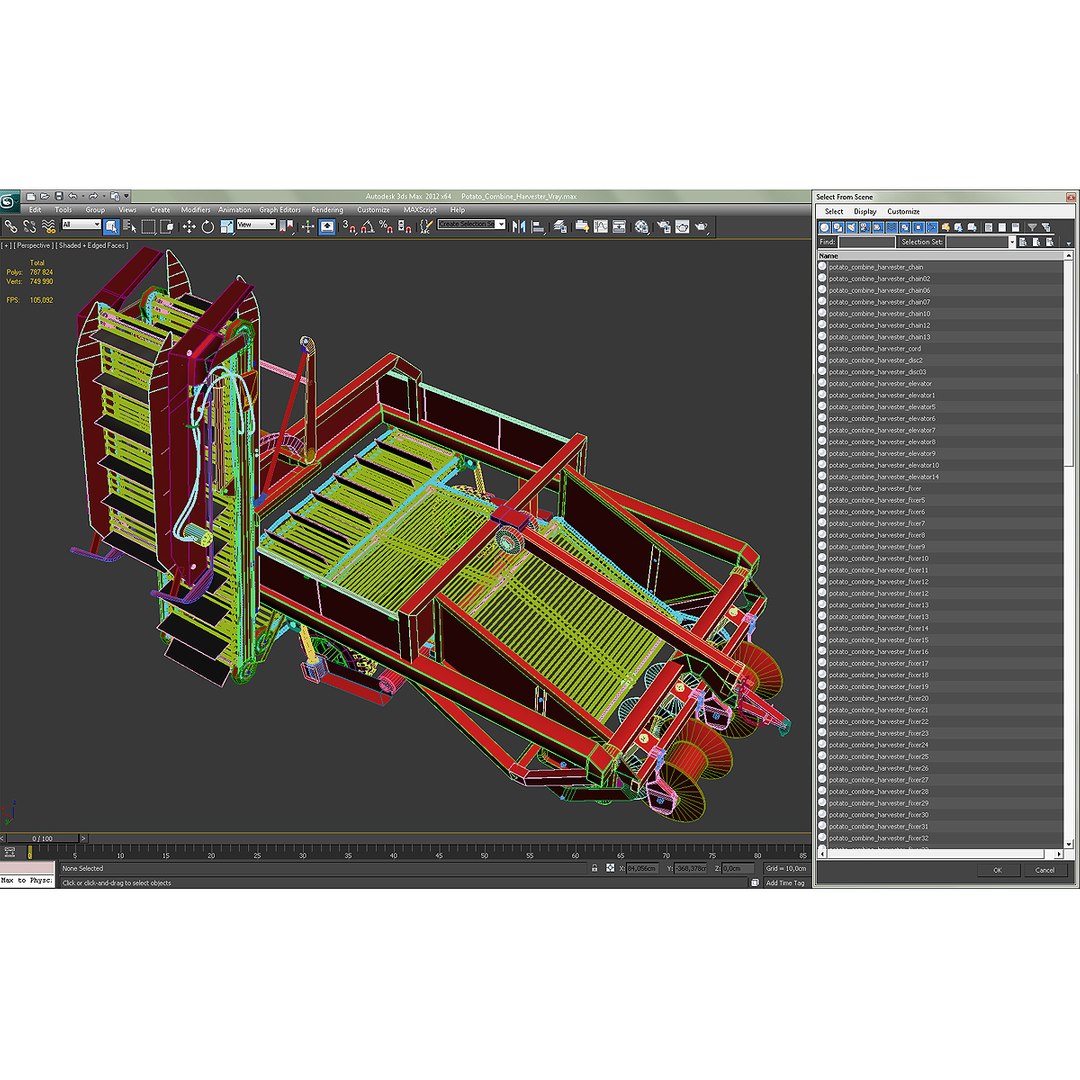Toggle keyboard shortcut override icon
This screenshot has width=1080, height=1080.
pyautogui.click(x=327, y=226)
